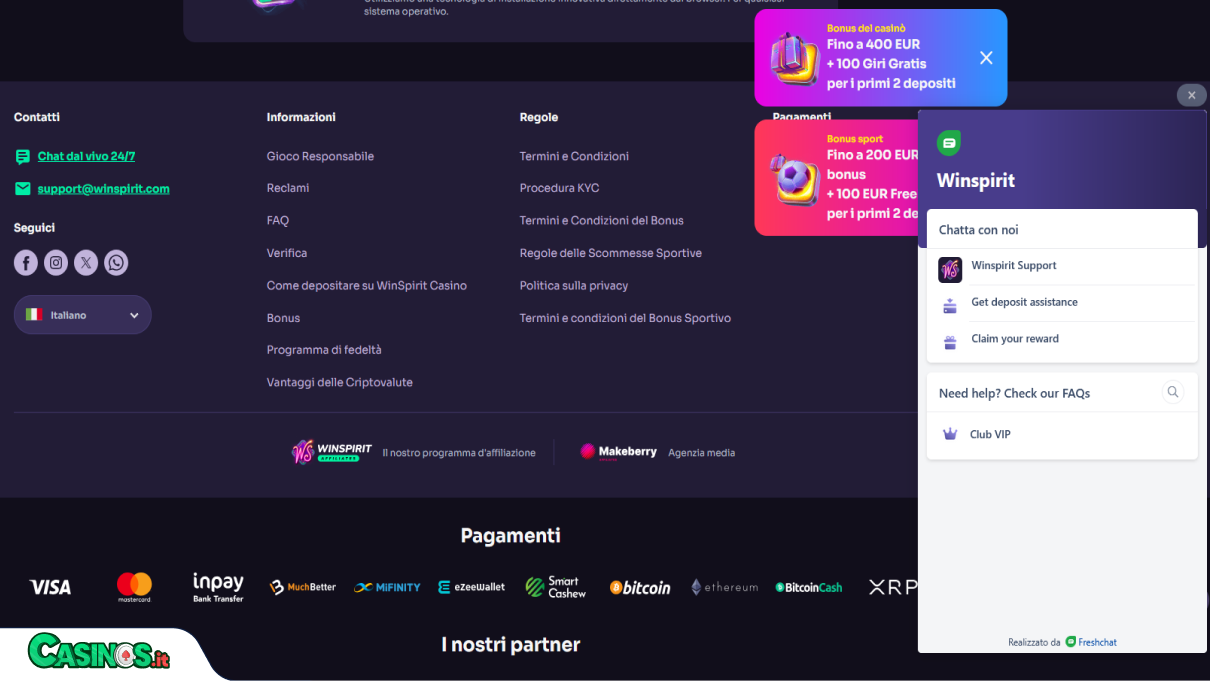Select Get deposit assistance channel
Image resolution: width=1210 pixels, height=681 pixels.
(x=1062, y=302)
